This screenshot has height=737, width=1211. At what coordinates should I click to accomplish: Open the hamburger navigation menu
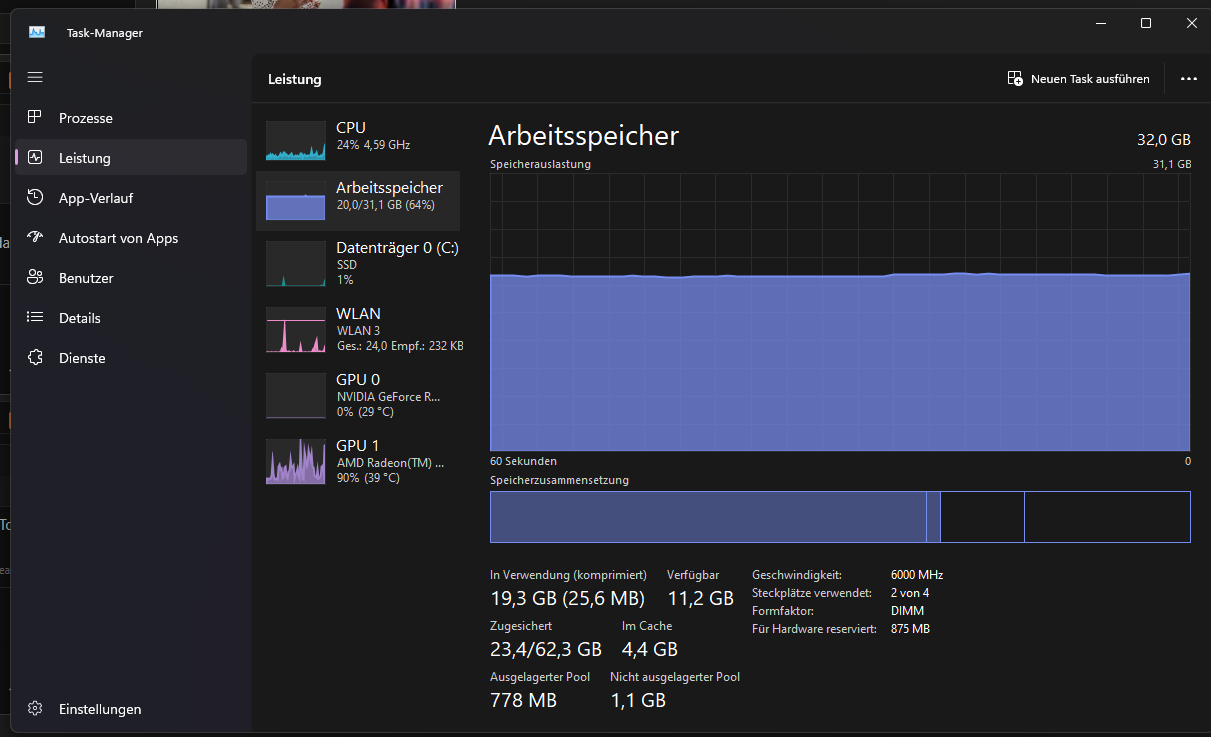(35, 77)
